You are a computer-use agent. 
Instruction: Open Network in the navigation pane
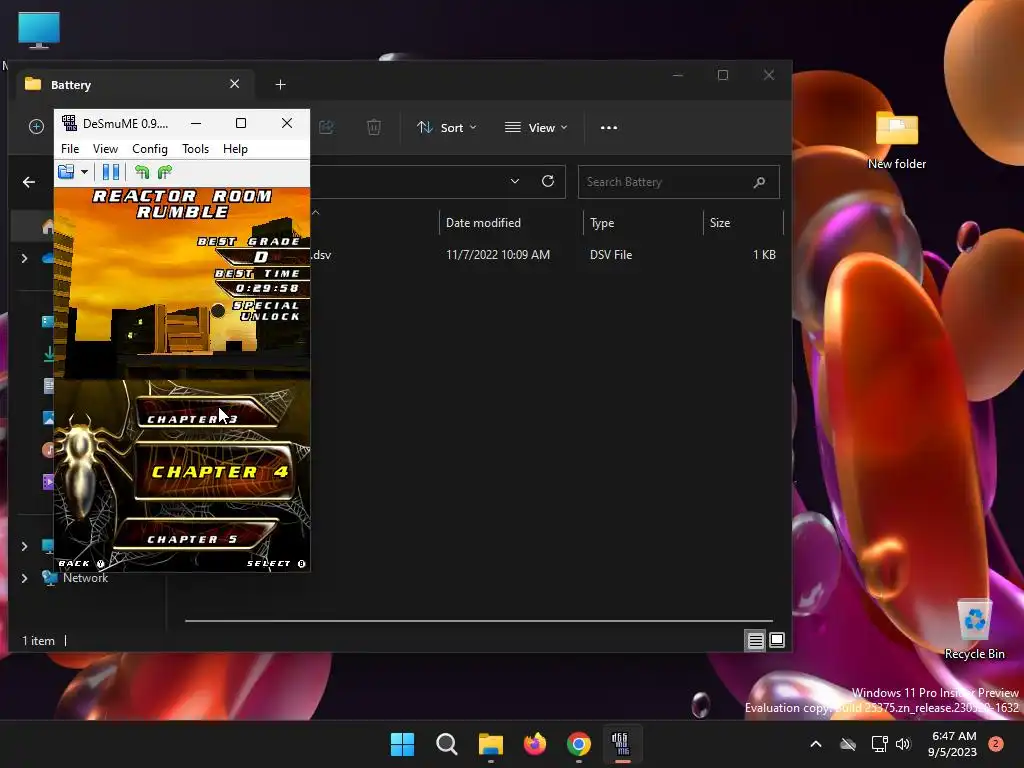(85, 578)
